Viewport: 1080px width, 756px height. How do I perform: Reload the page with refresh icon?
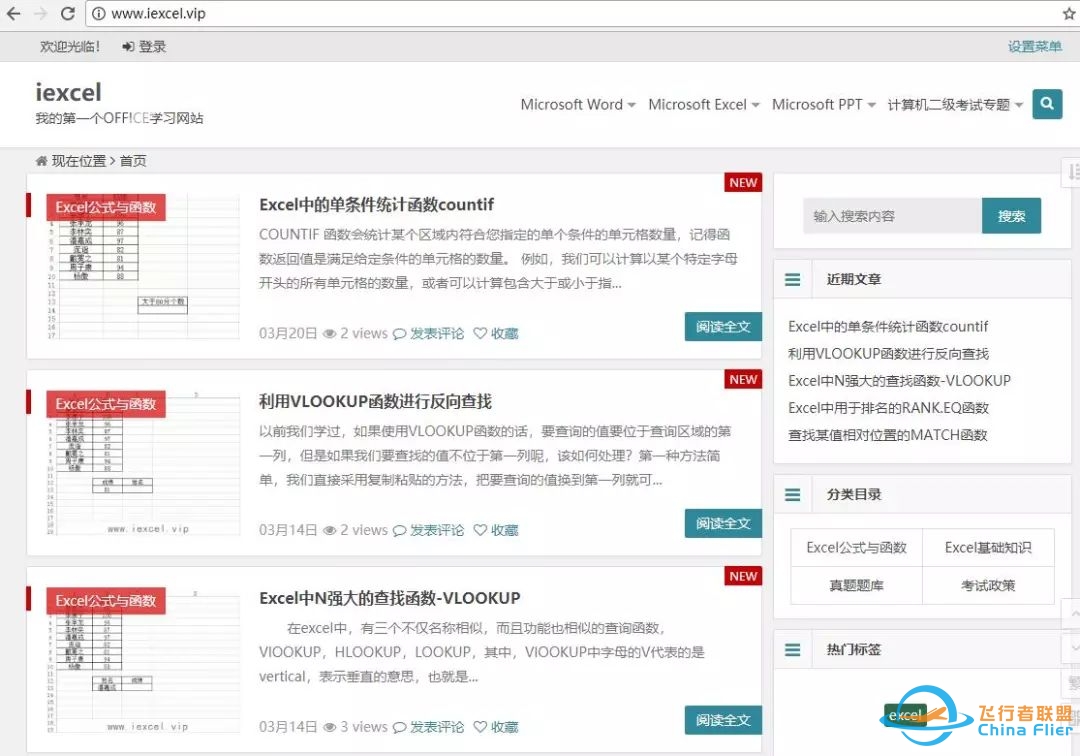point(68,13)
